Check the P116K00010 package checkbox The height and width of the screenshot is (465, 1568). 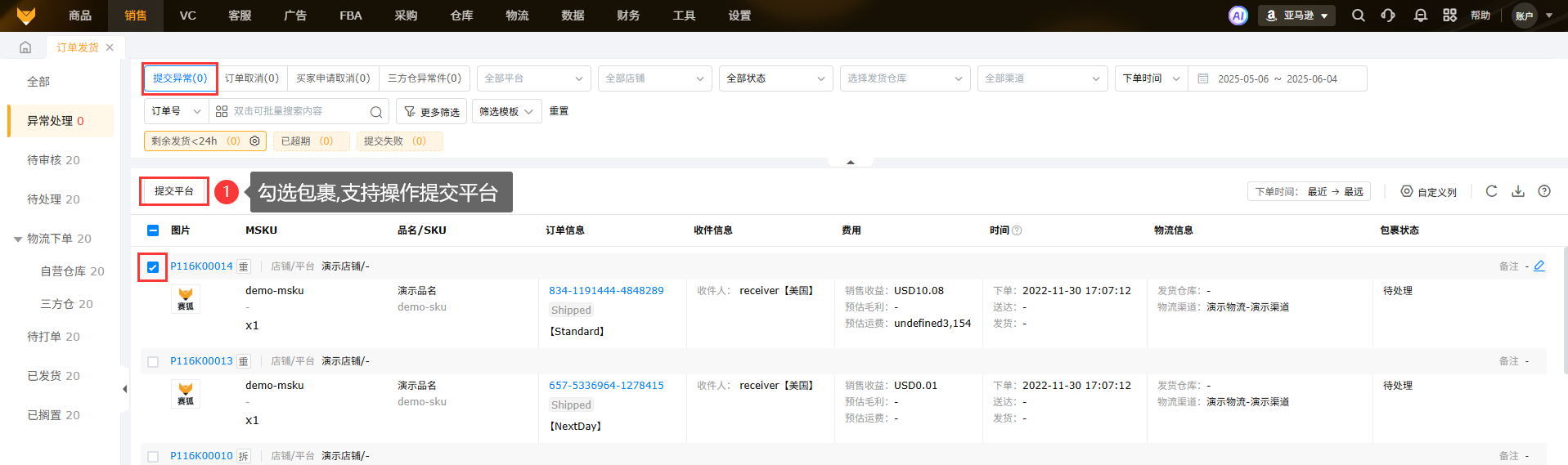tap(153, 457)
